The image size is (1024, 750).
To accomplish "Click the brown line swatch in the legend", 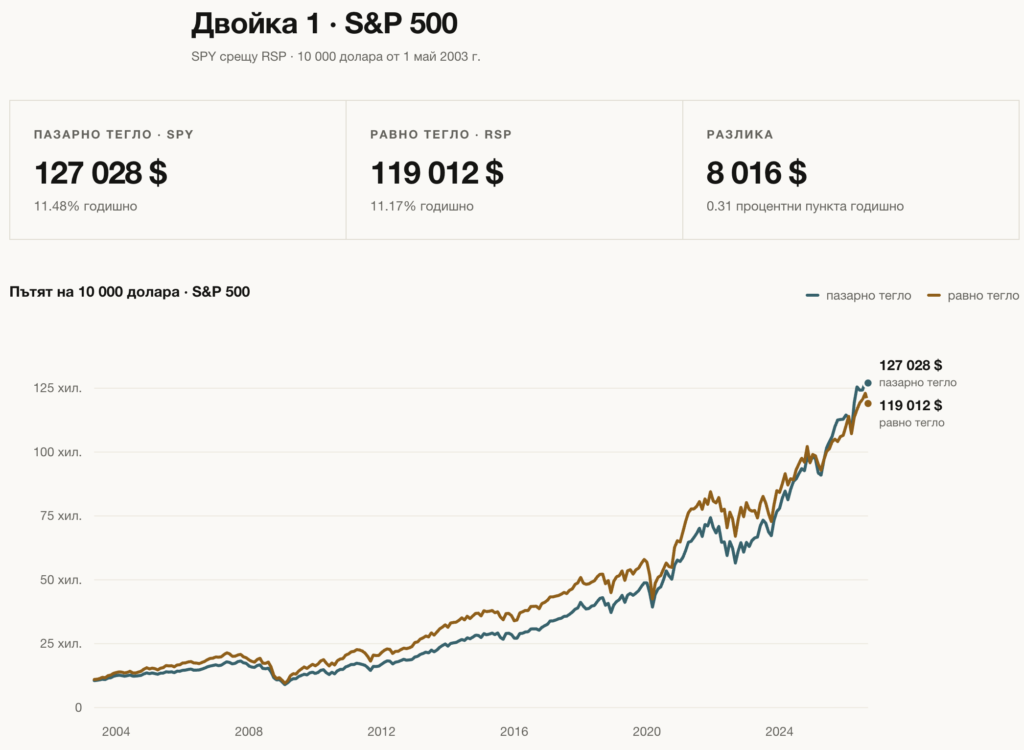I will (934, 296).
